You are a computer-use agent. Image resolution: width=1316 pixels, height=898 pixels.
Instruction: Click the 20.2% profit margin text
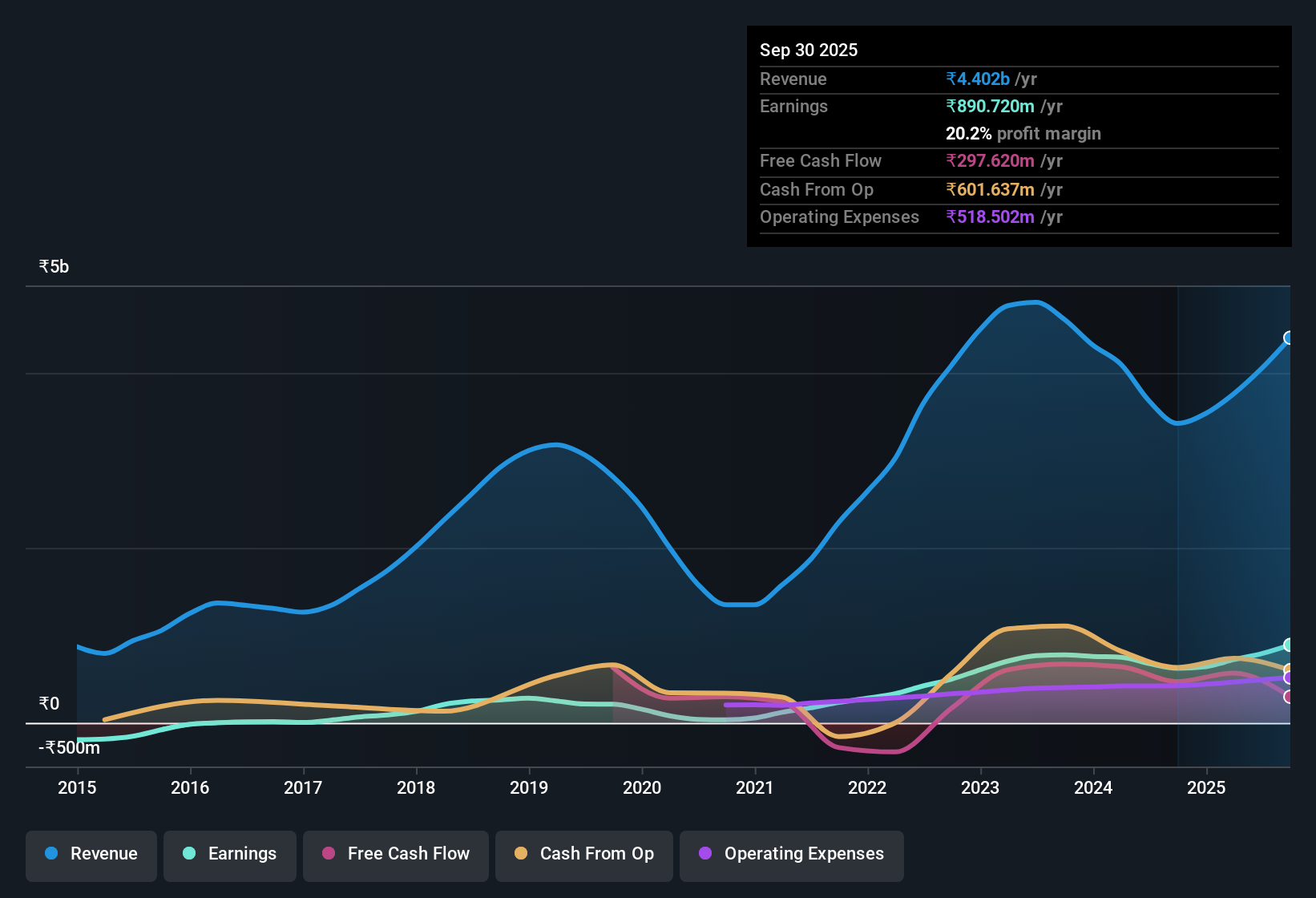(1023, 133)
